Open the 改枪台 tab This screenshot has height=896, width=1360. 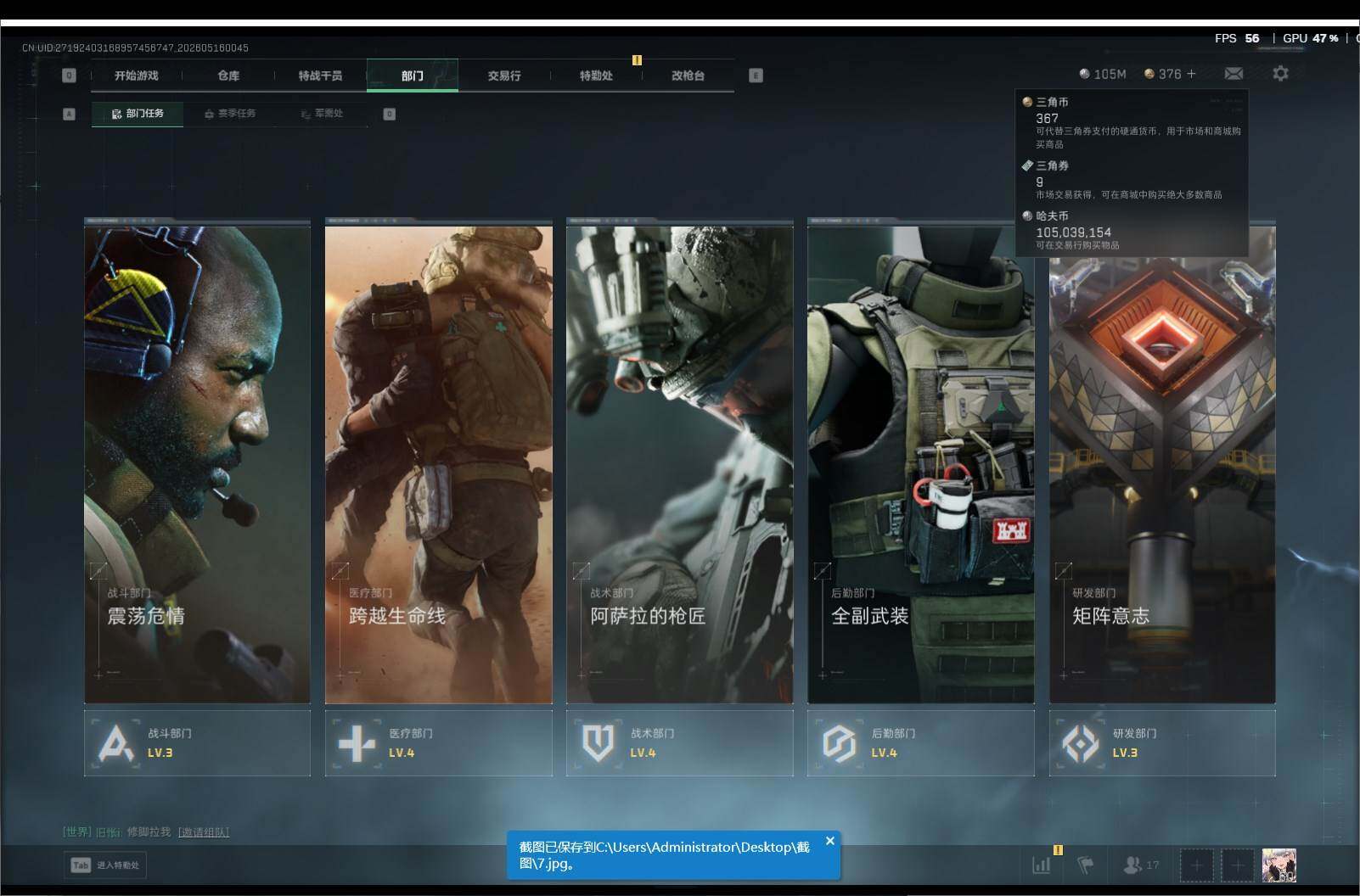[688, 76]
